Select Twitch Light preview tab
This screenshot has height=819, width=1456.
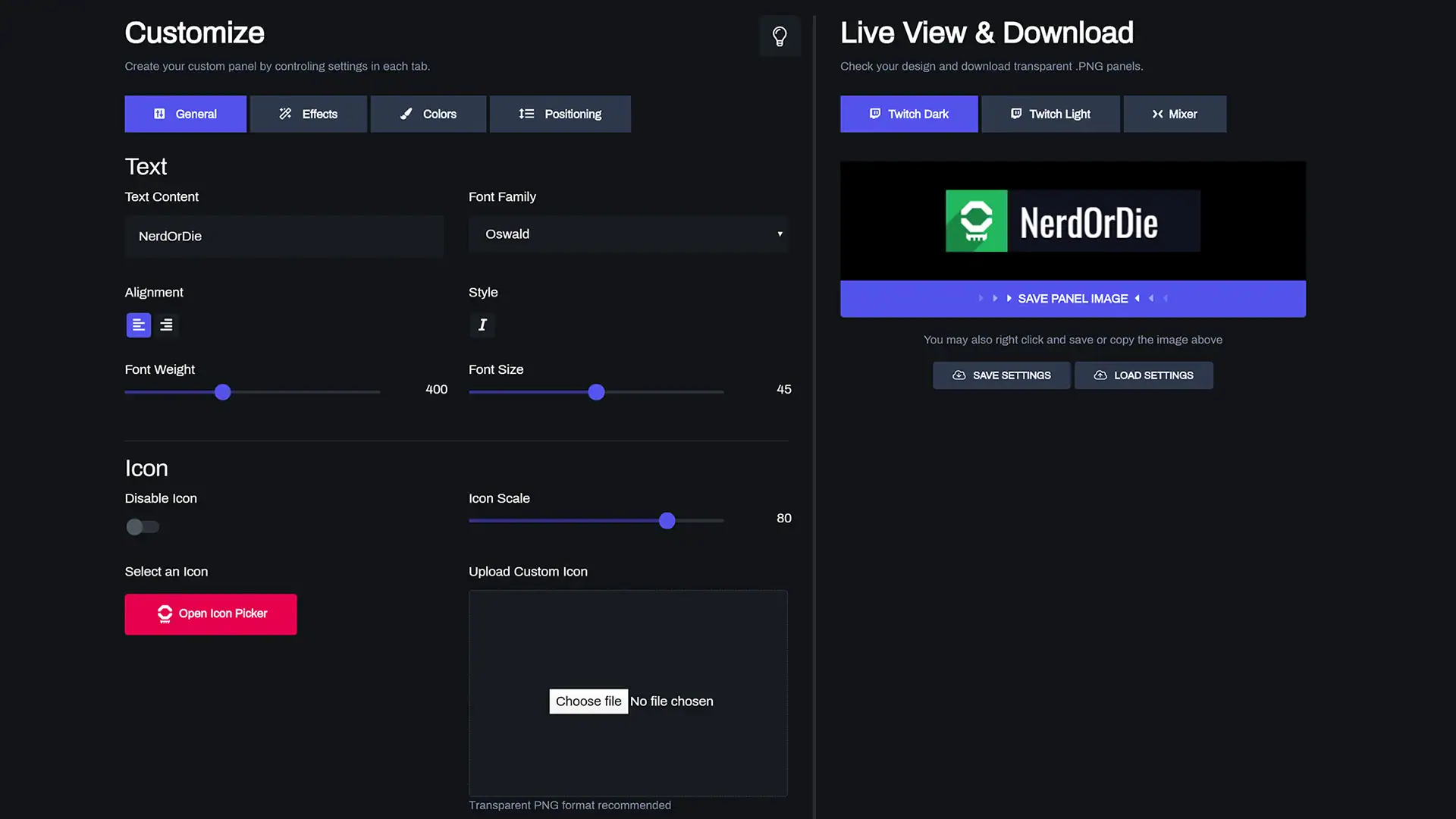pyautogui.click(x=1051, y=114)
